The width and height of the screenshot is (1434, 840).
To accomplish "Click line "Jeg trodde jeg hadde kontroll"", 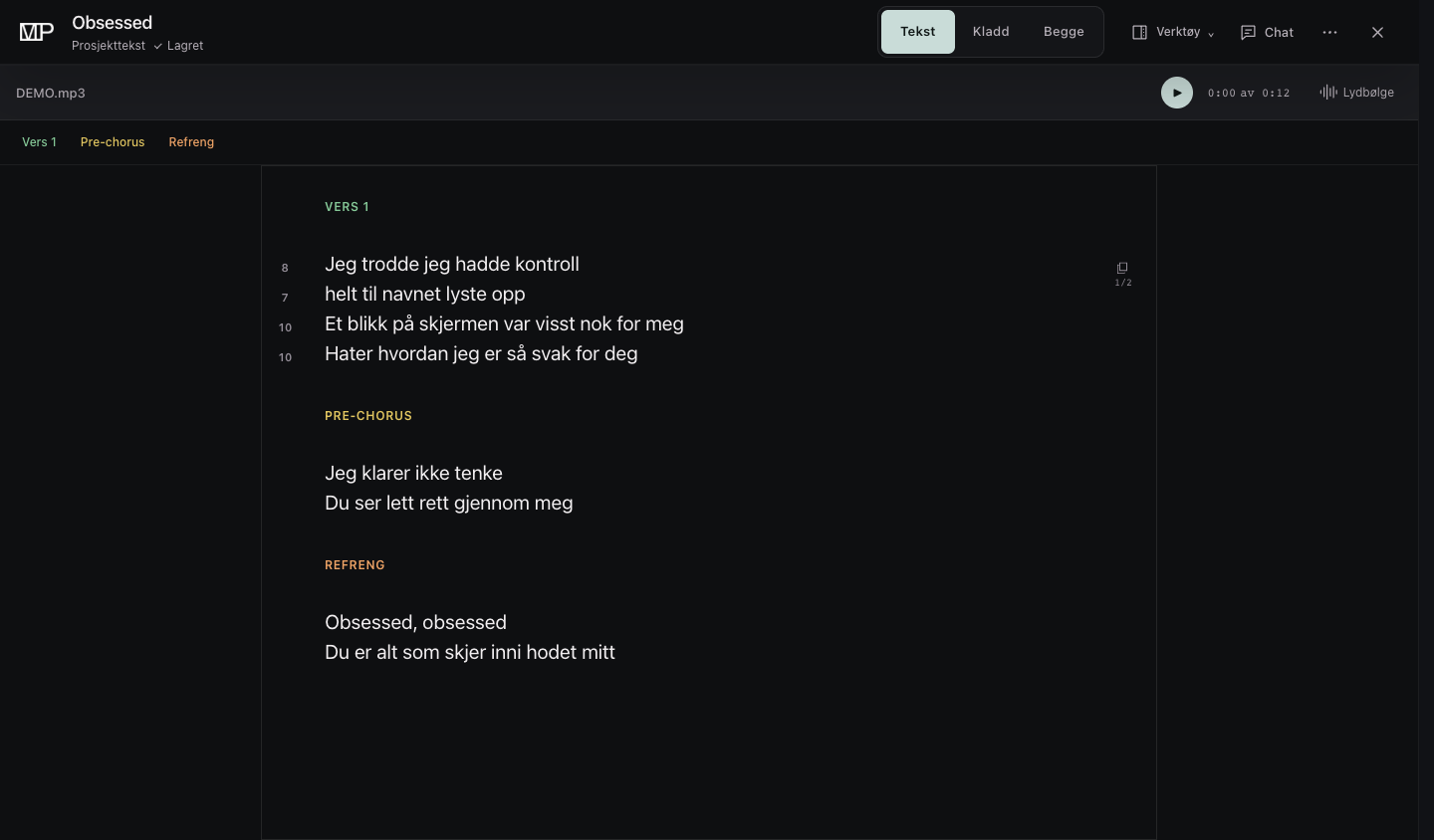I will coord(452,264).
